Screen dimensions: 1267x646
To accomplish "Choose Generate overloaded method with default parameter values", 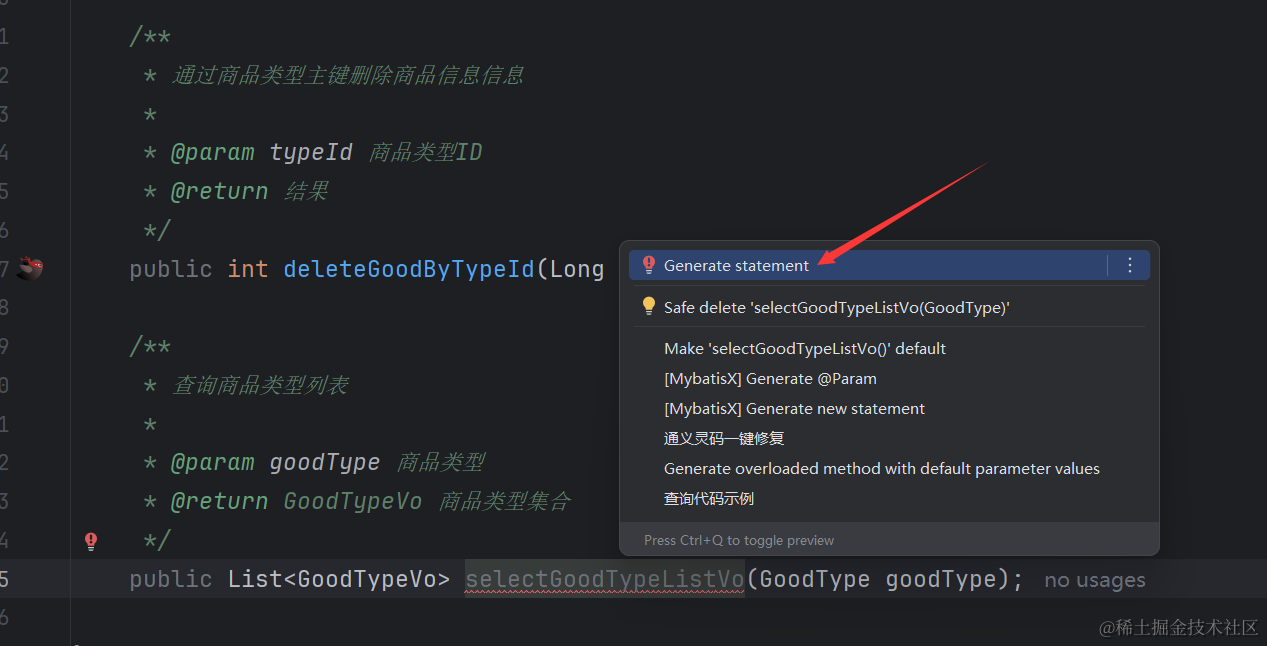I will pyautogui.click(x=881, y=469).
